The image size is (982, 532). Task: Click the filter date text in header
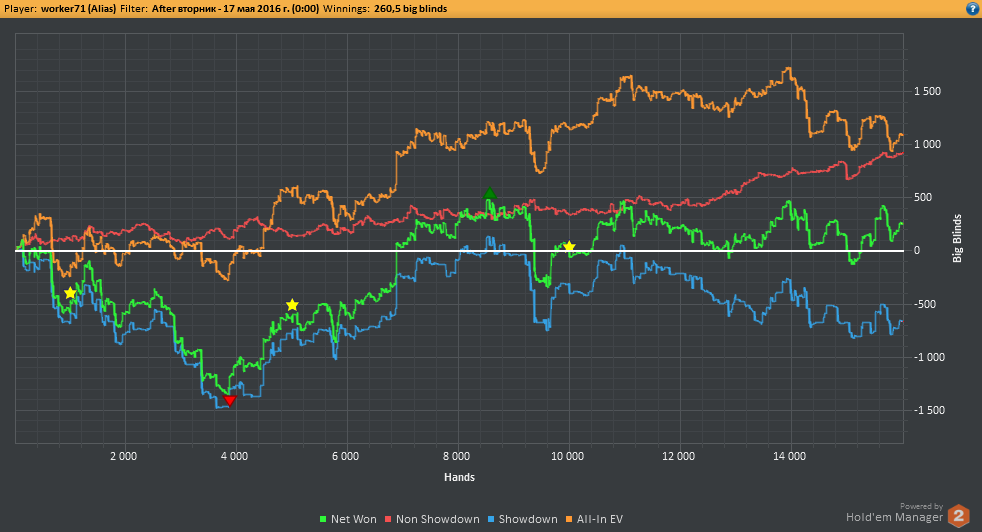point(235,9)
